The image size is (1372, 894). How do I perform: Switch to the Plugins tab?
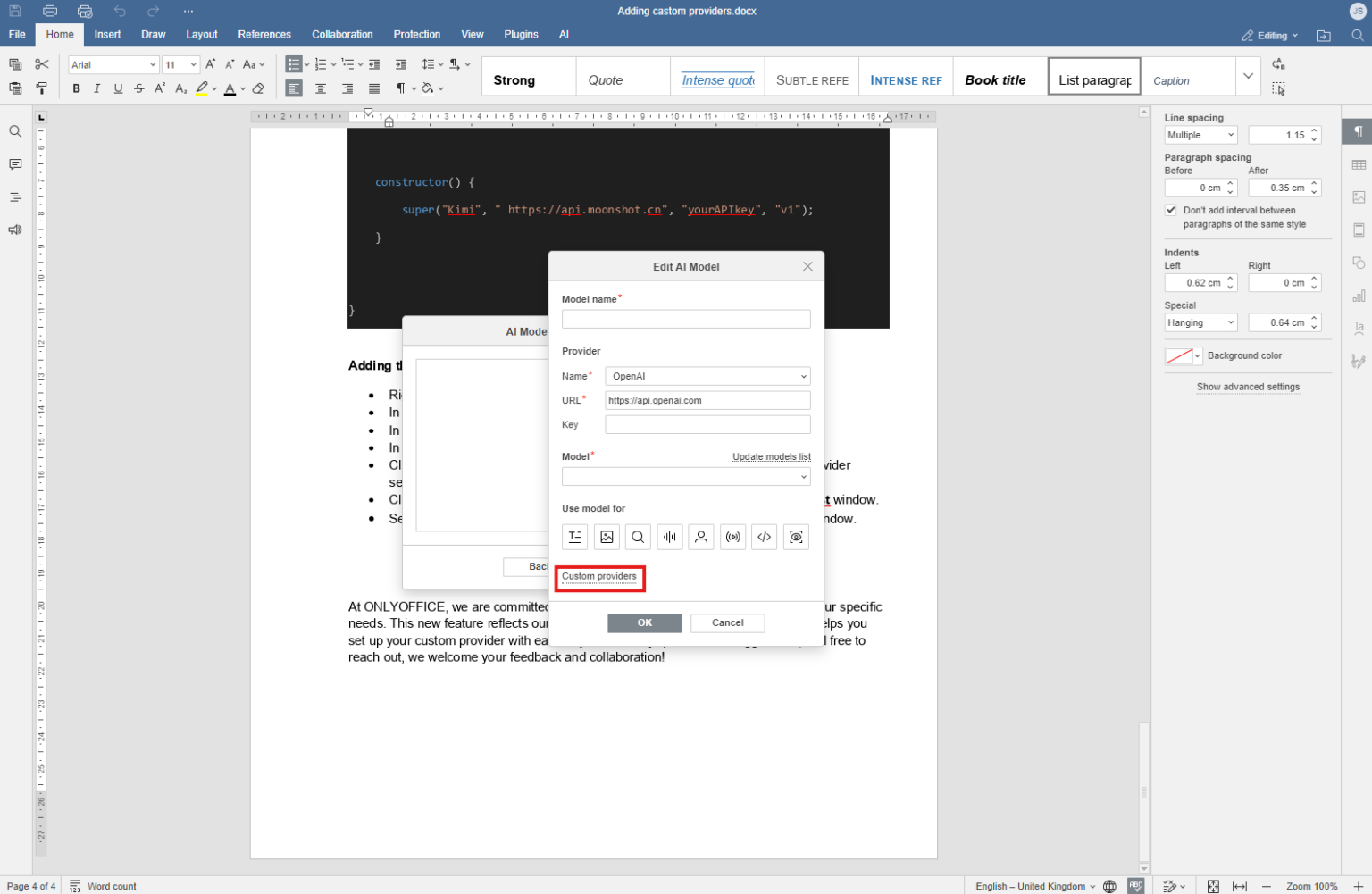pos(521,35)
